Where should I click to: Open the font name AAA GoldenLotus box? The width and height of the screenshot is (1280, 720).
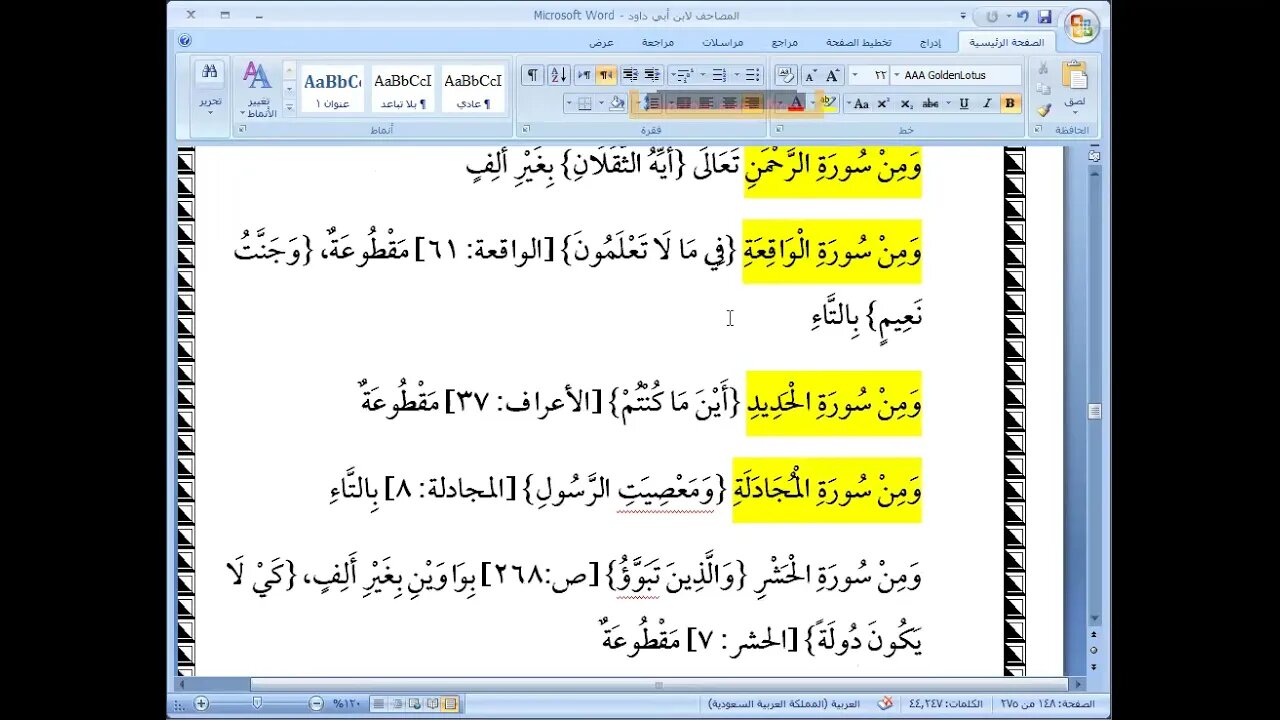[957, 75]
